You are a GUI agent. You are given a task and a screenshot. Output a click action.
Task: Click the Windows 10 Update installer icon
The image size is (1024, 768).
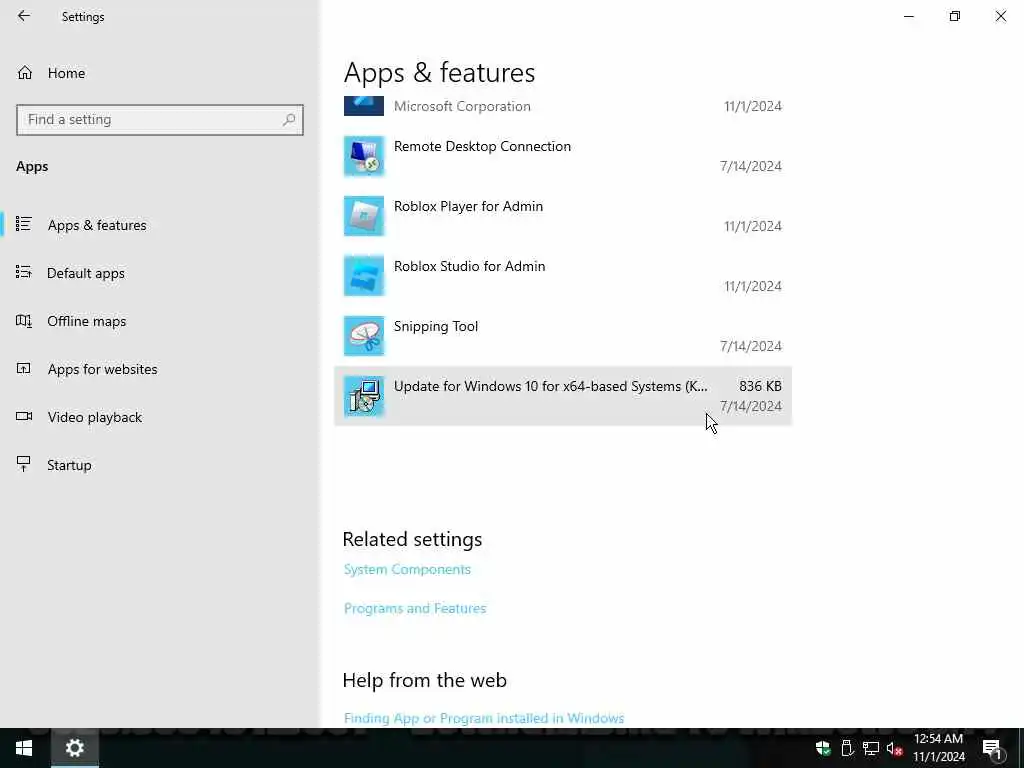pos(364,396)
